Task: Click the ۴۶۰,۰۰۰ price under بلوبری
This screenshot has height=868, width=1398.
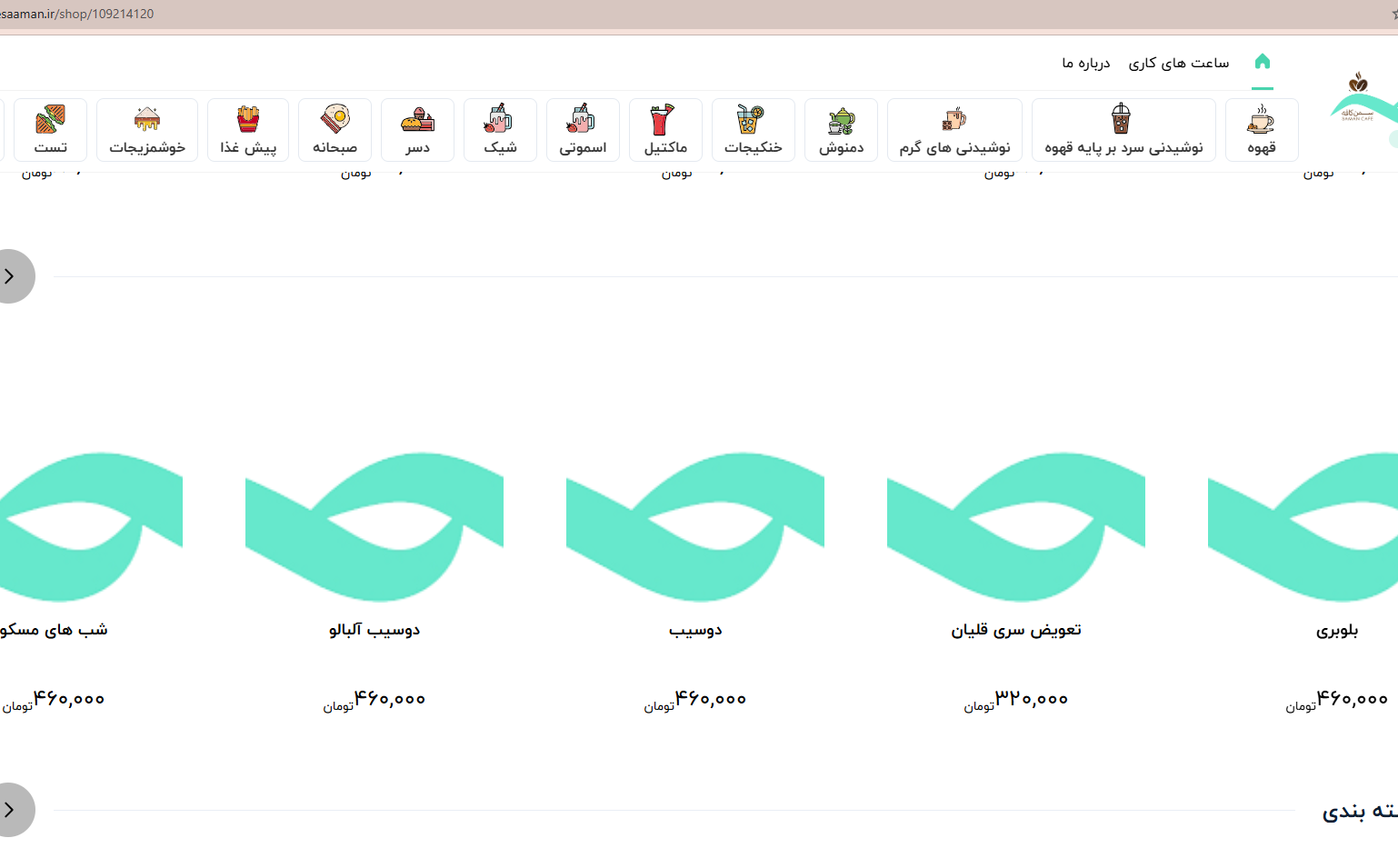Action: coord(1353,698)
